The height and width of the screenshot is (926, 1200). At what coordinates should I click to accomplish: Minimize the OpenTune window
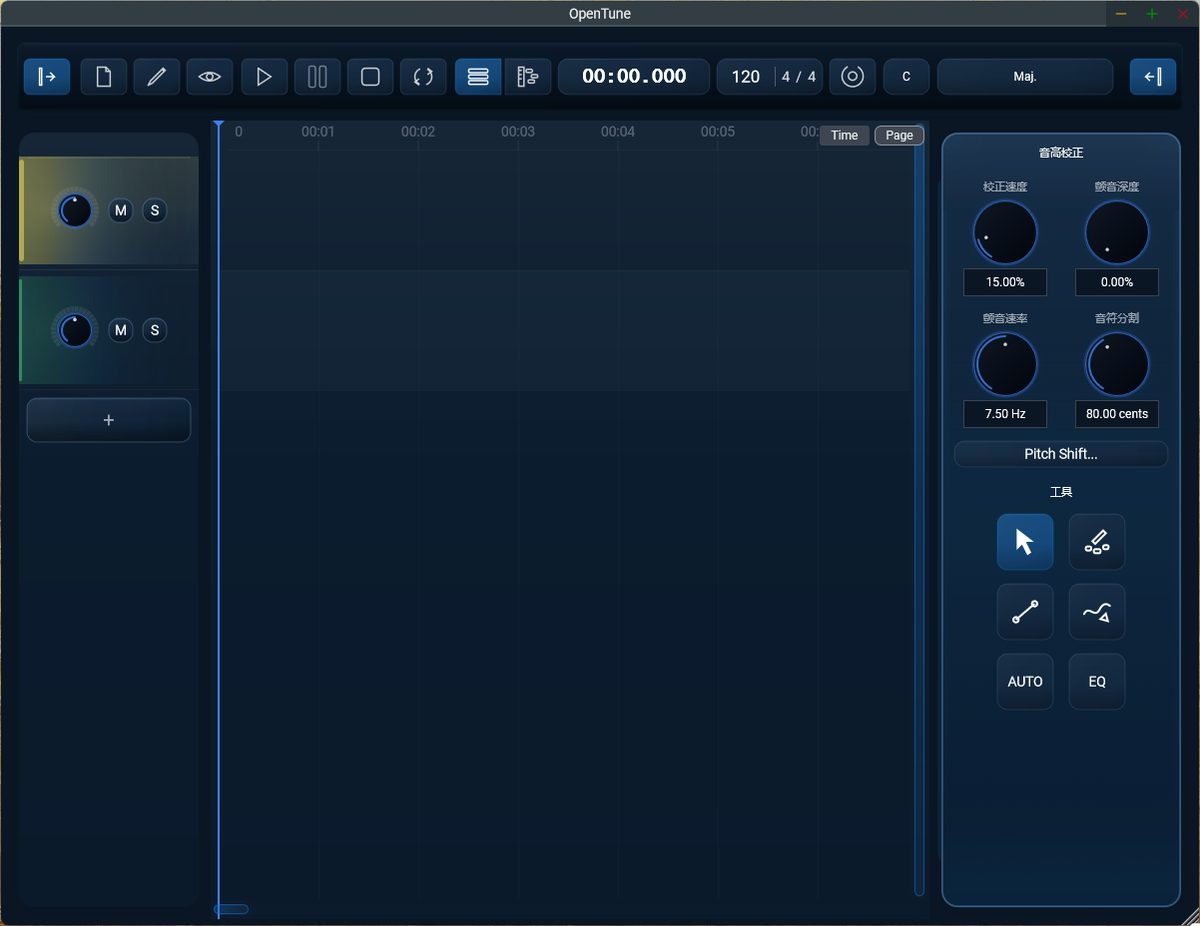pyautogui.click(x=1121, y=14)
